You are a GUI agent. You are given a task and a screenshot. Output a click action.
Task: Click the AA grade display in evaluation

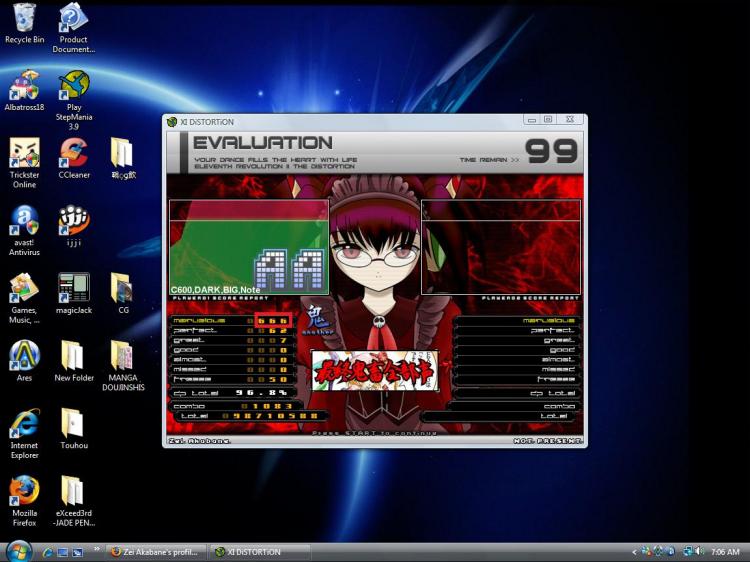(290, 270)
